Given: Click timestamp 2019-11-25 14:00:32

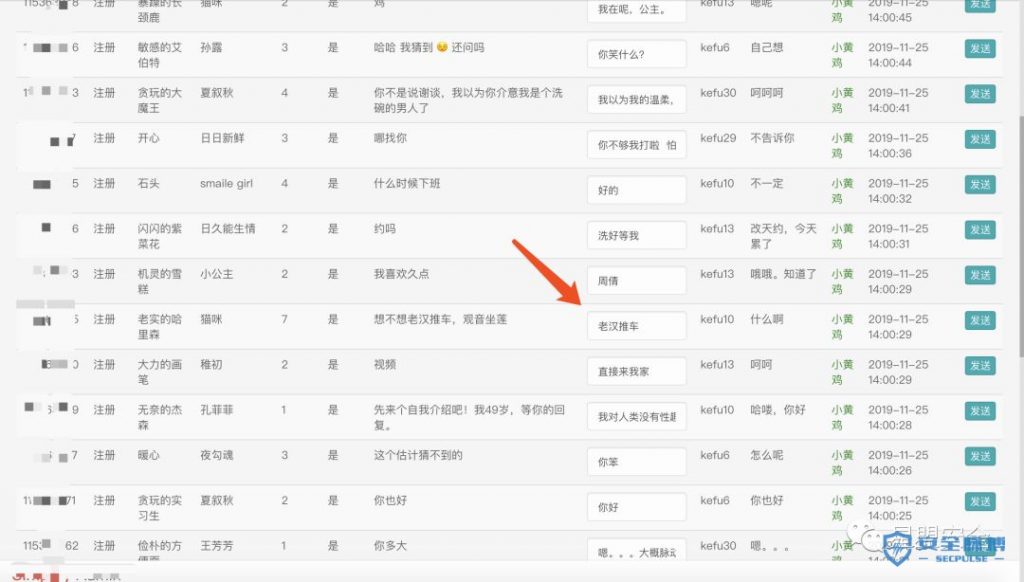Looking at the screenshot, I should pos(898,191).
